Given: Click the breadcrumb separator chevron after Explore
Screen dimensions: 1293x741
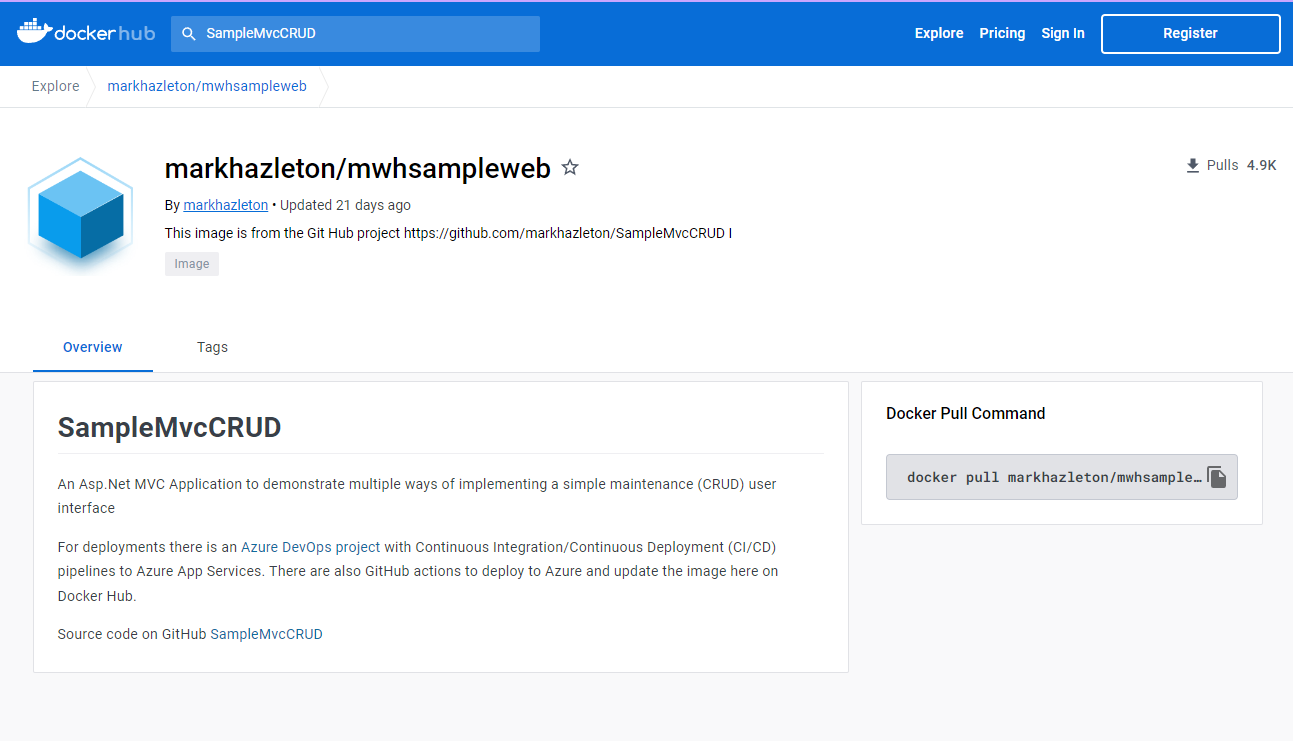Looking at the screenshot, I should (93, 86).
